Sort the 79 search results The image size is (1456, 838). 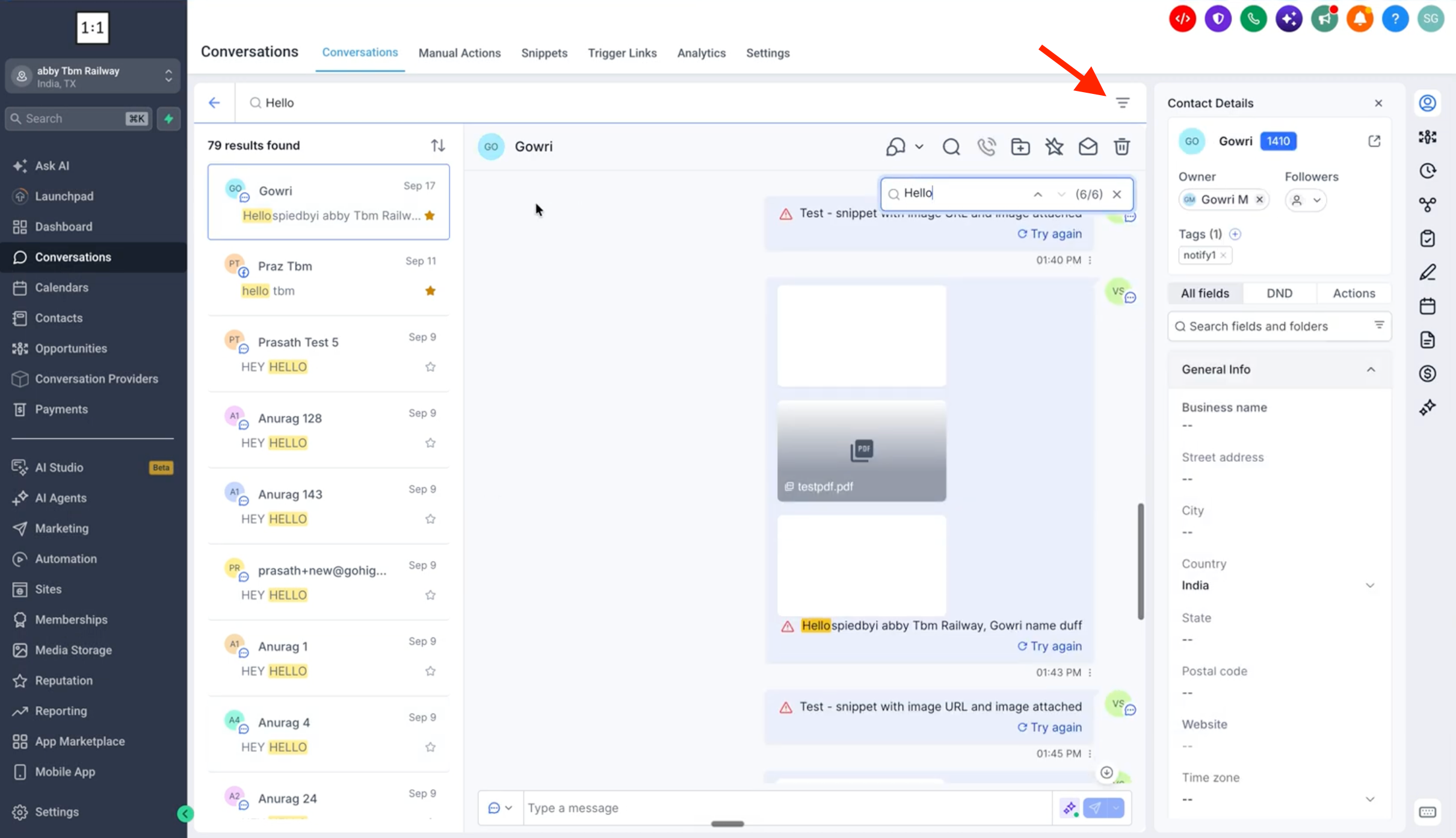[x=437, y=145]
